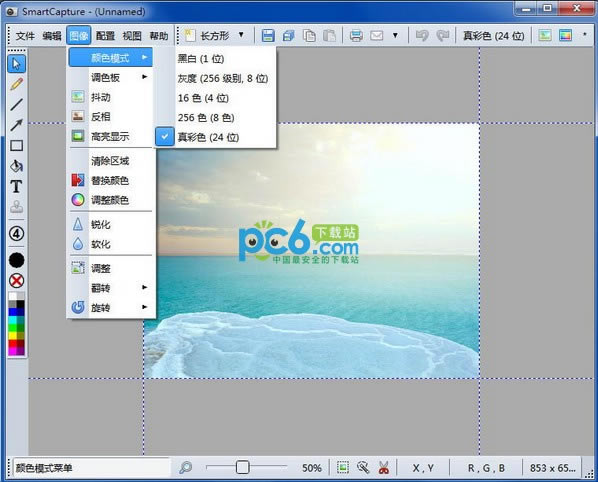Open the 视图 menu
The height and width of the screenshot is (482, 598).
click(x=132, y=36)
